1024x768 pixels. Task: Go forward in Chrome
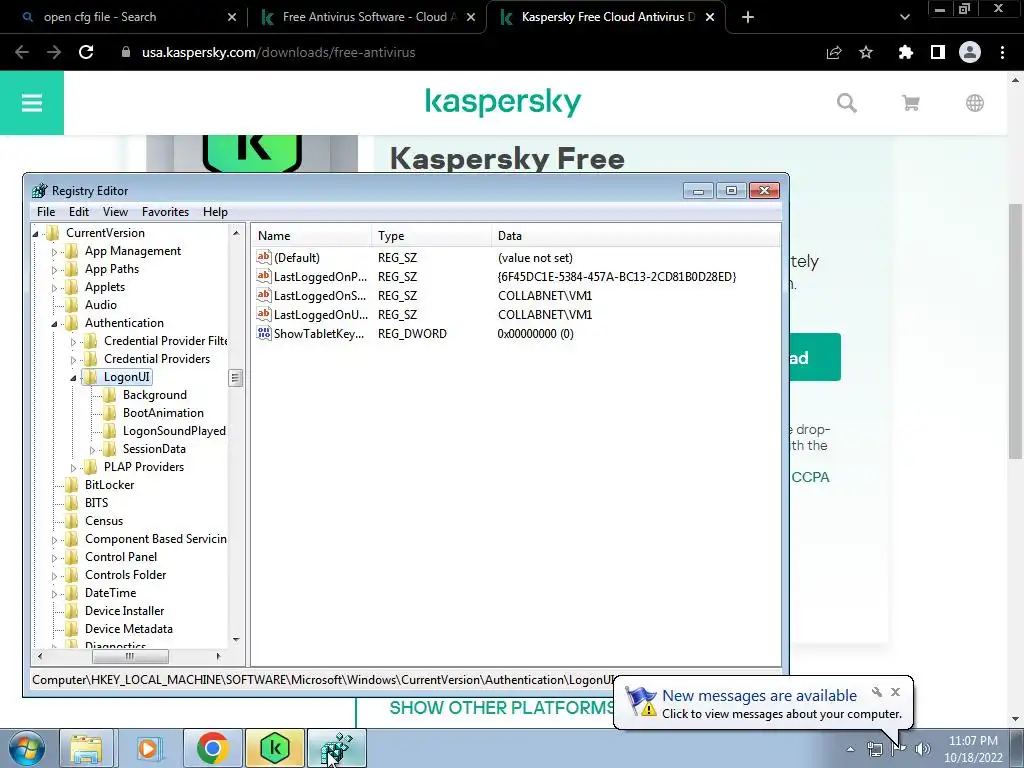54,52
